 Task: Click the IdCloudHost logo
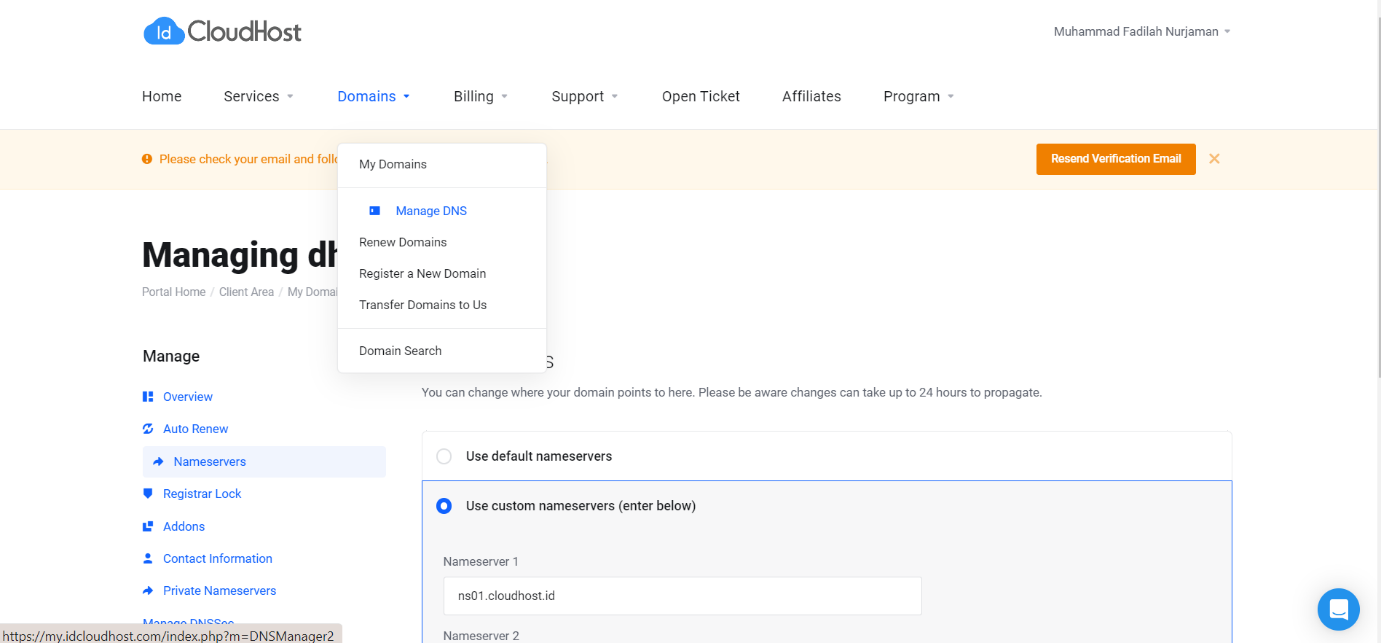coord(222,31)
